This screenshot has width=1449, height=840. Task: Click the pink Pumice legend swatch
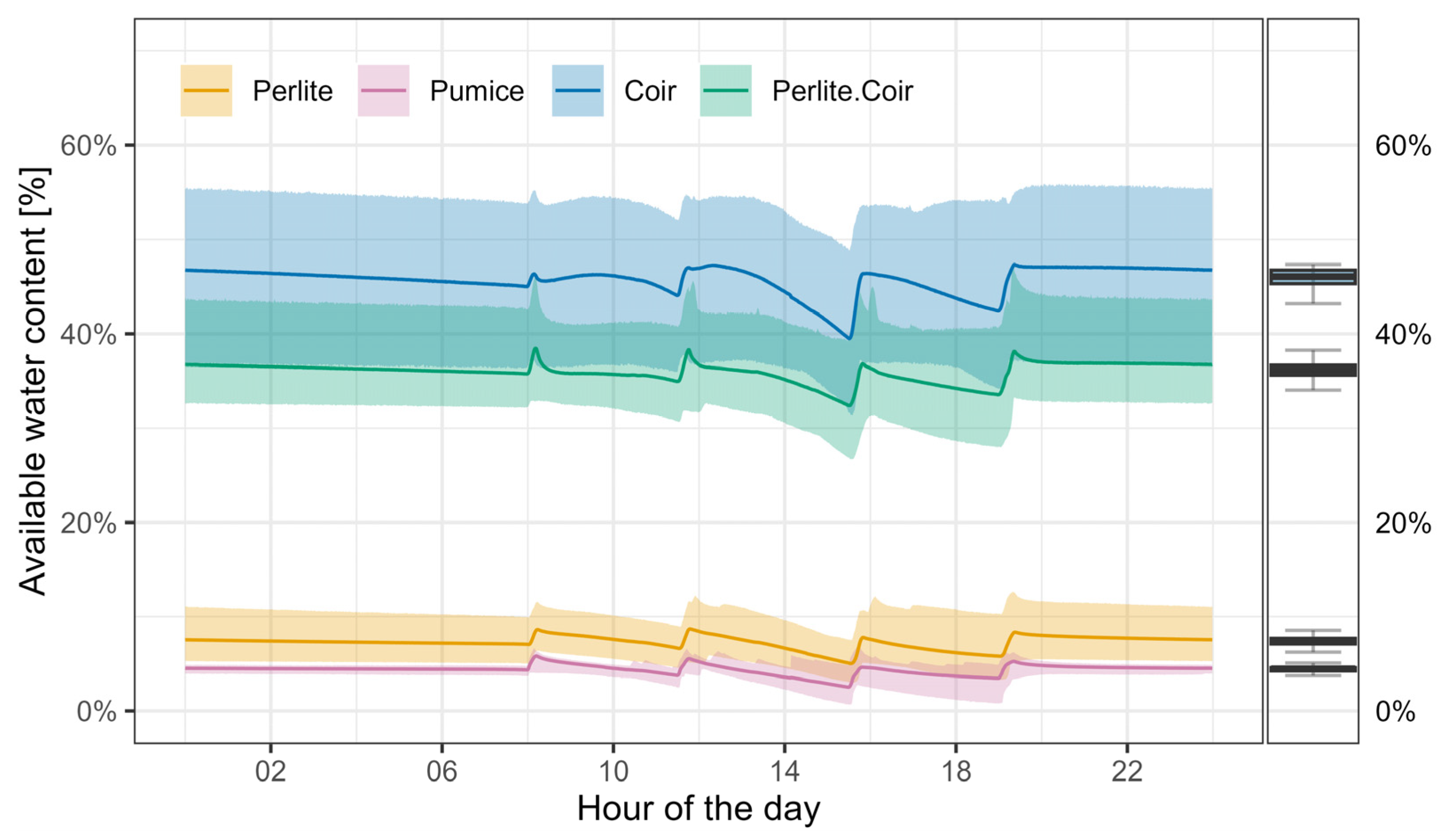(x=383, y=91)
